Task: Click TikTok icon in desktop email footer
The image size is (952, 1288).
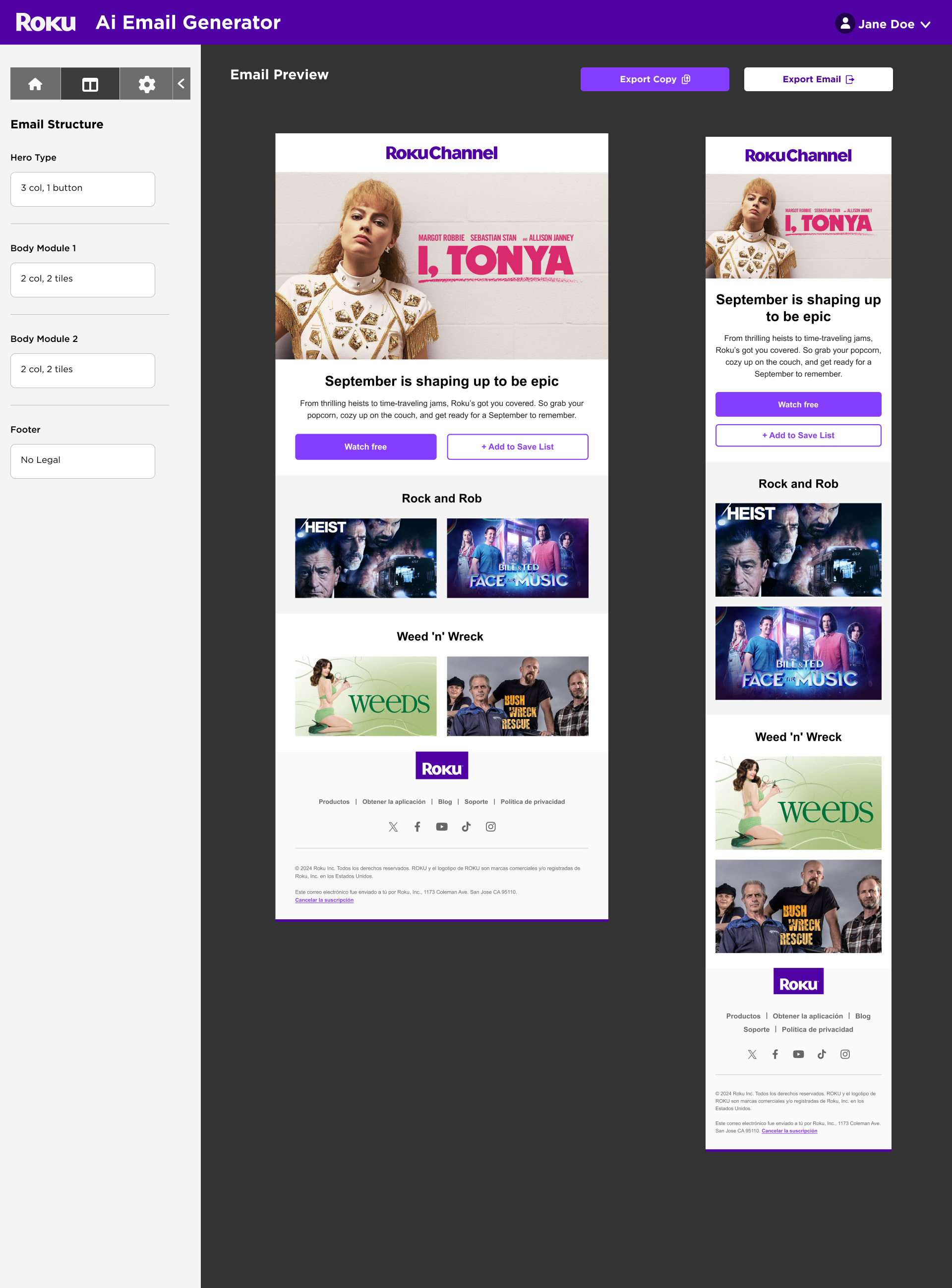Action: (466, 827)
